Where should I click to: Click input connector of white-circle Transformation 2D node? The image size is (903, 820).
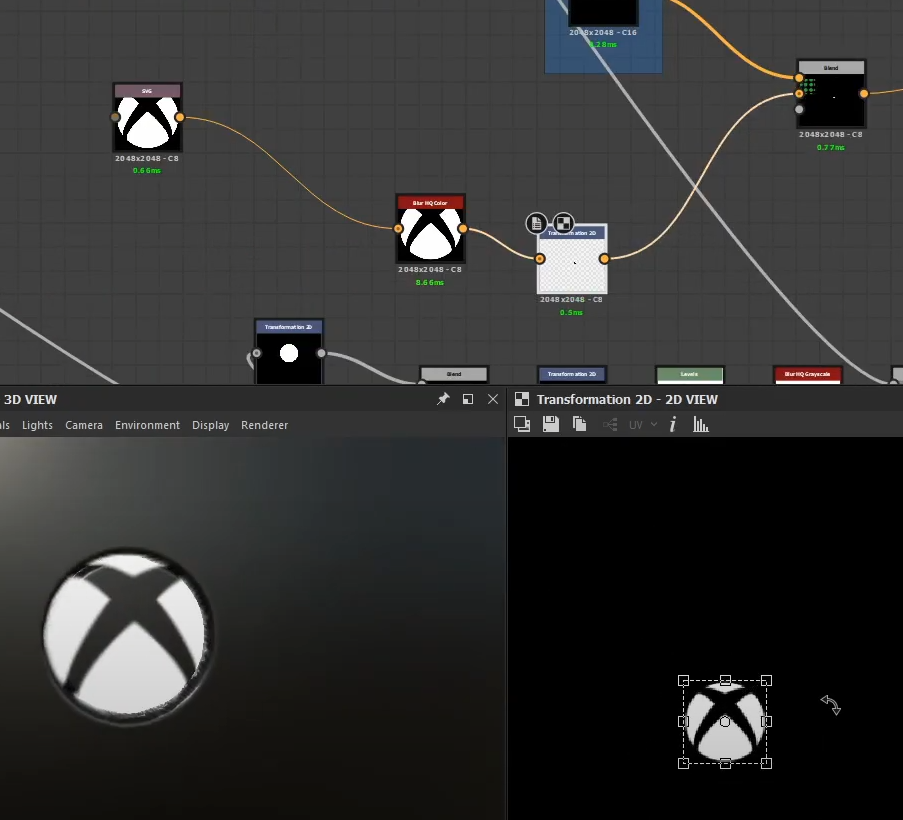coord(257,353)
